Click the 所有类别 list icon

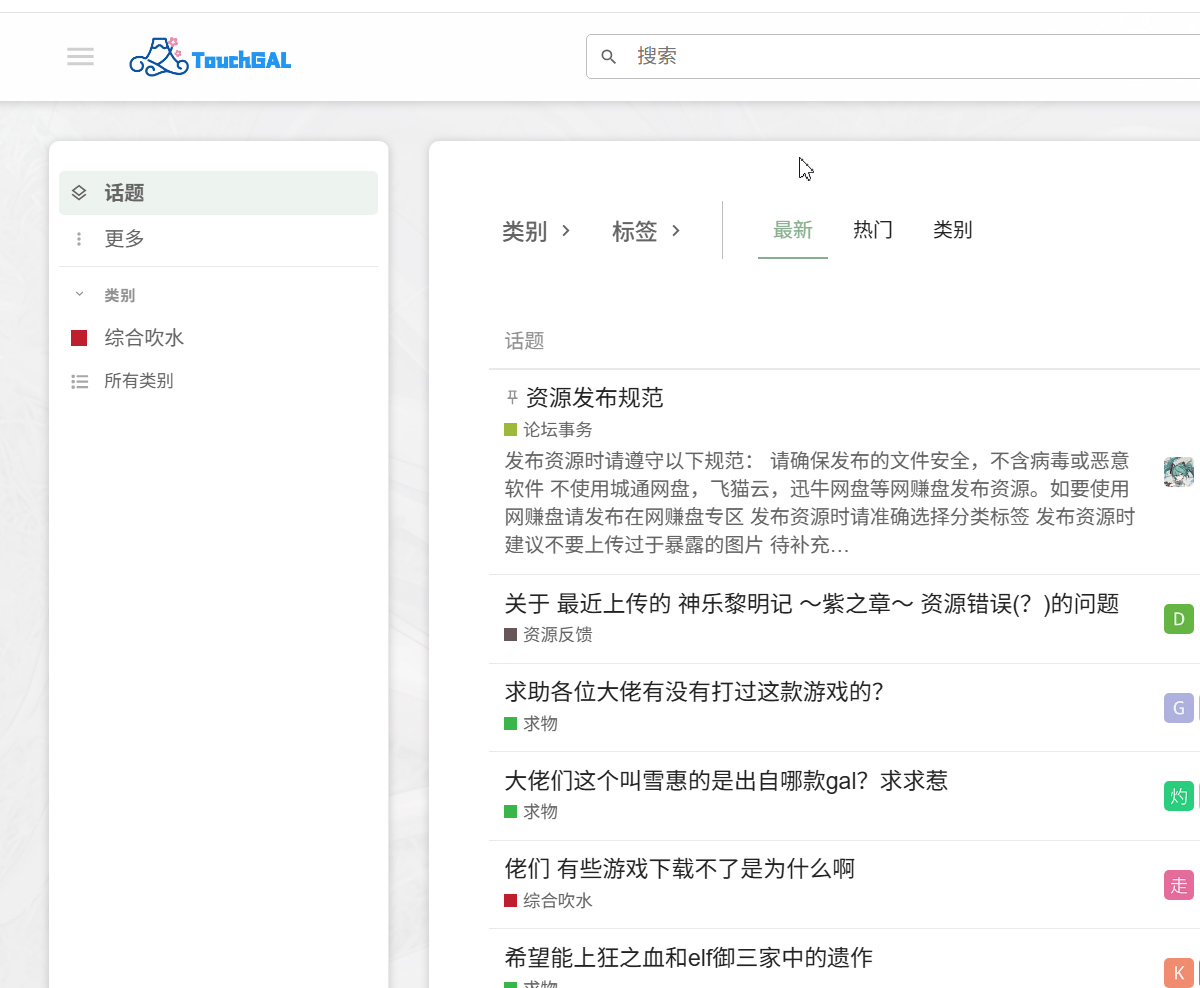79,381
